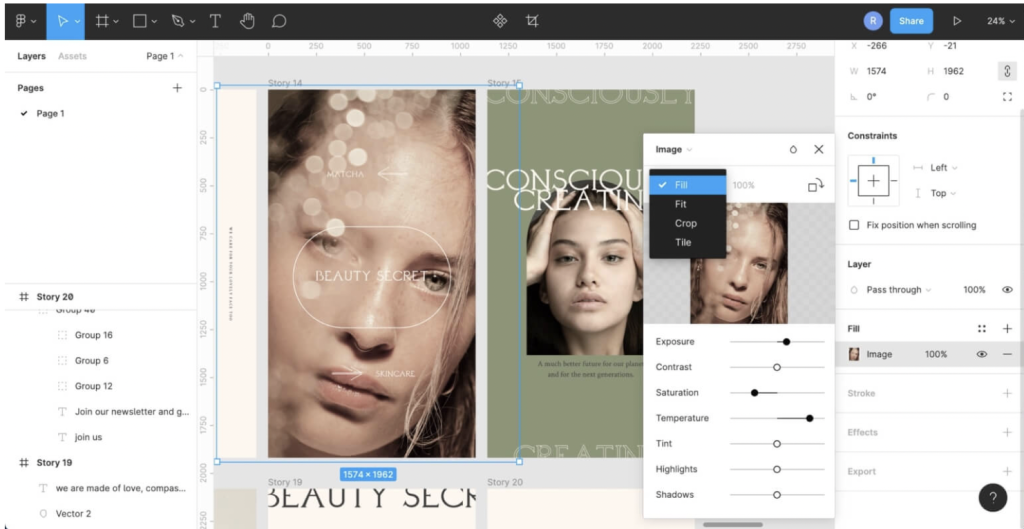1024x529 pixels.
Task: Switch to Layers tab
Action: (x=31, y=56)
